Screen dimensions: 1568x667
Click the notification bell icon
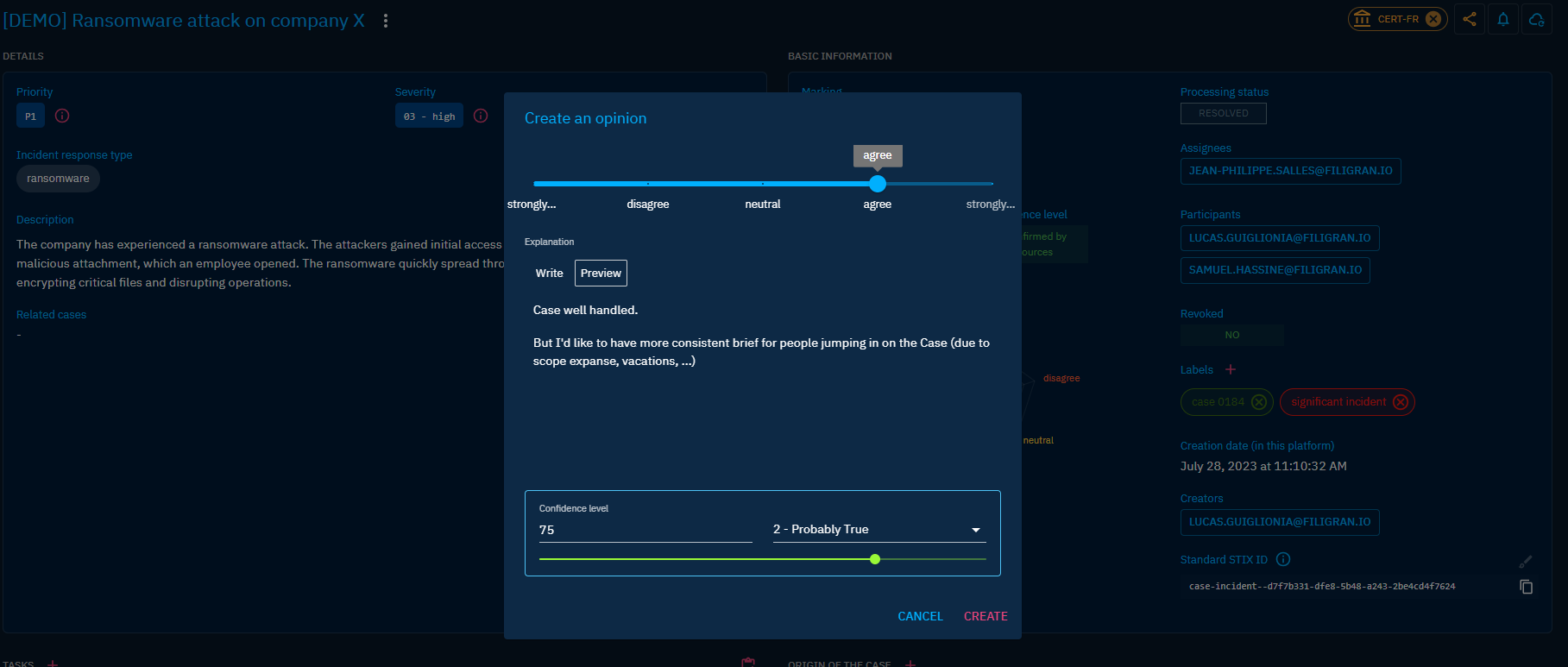coord(1502,19)
